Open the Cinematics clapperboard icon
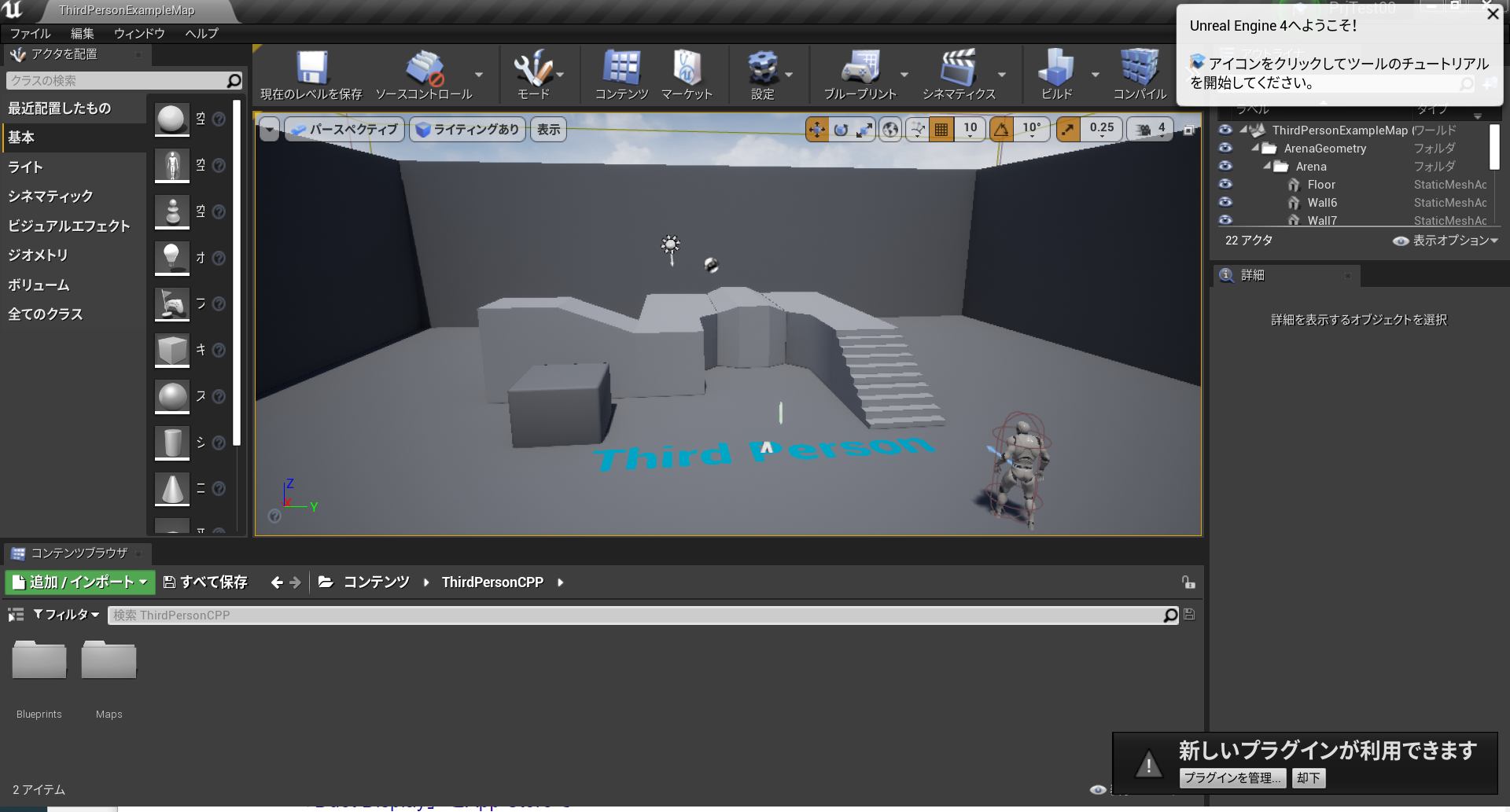 (x=959, y=68)
